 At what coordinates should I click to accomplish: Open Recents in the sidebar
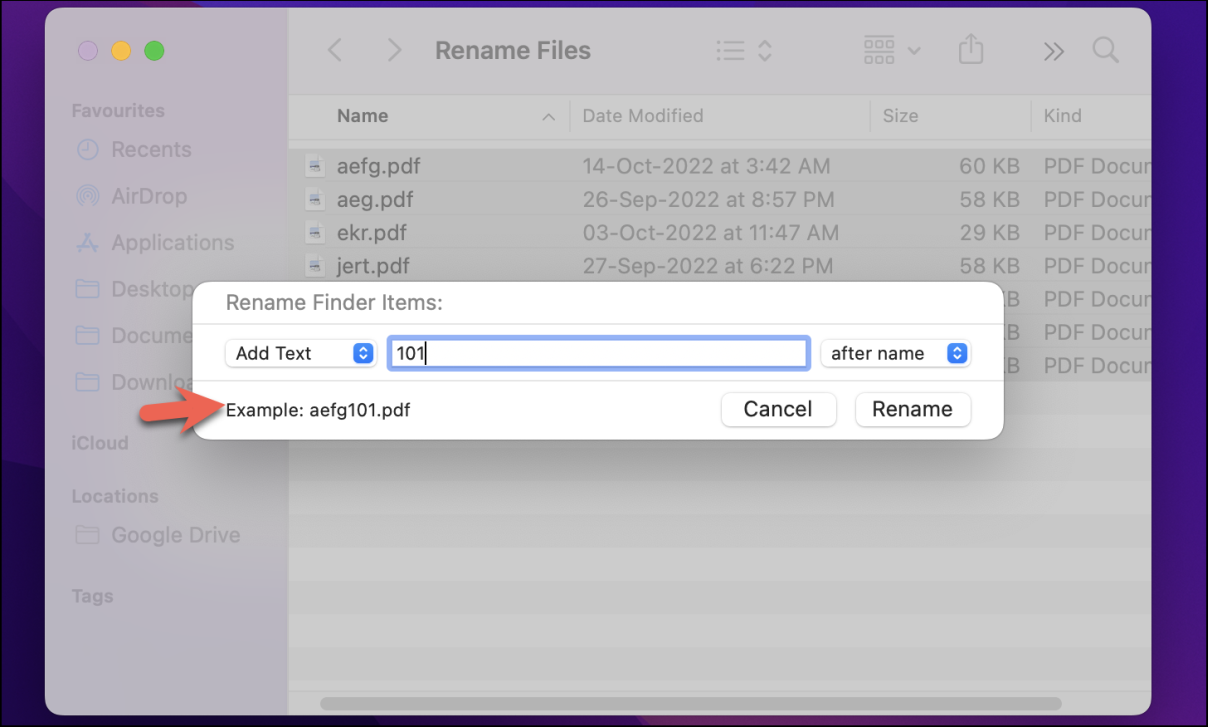click(x=151, y=150)
